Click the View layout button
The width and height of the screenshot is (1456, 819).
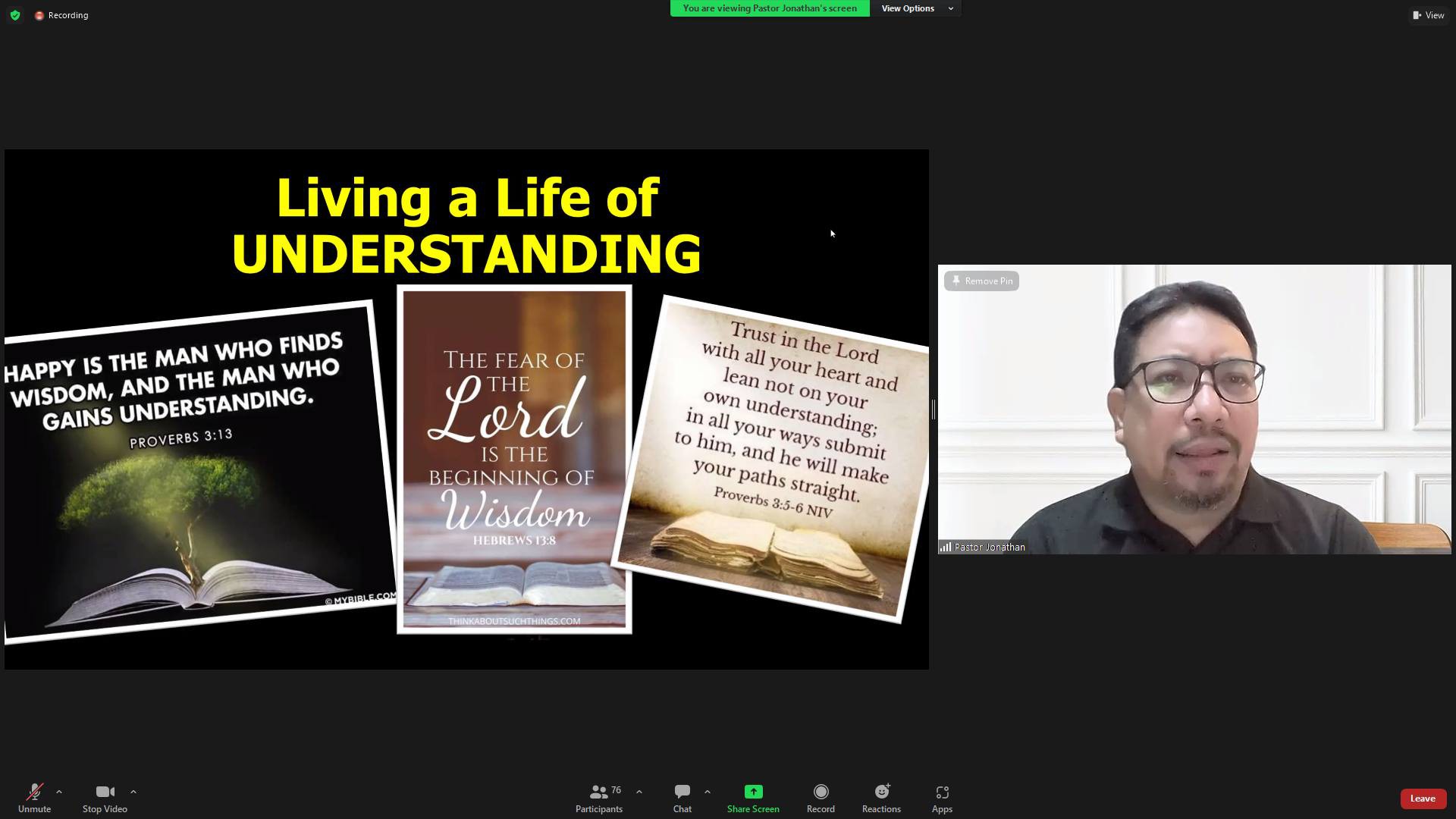click(1429, 15)
